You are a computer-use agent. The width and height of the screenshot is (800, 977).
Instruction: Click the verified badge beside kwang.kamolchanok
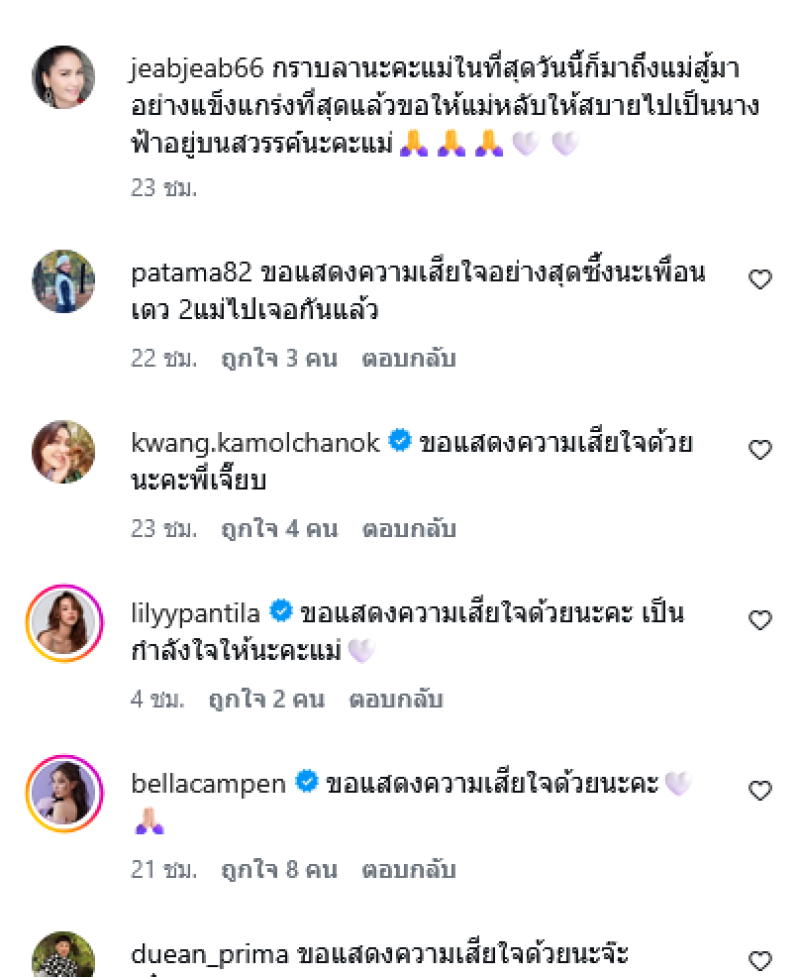click(400, 441)
